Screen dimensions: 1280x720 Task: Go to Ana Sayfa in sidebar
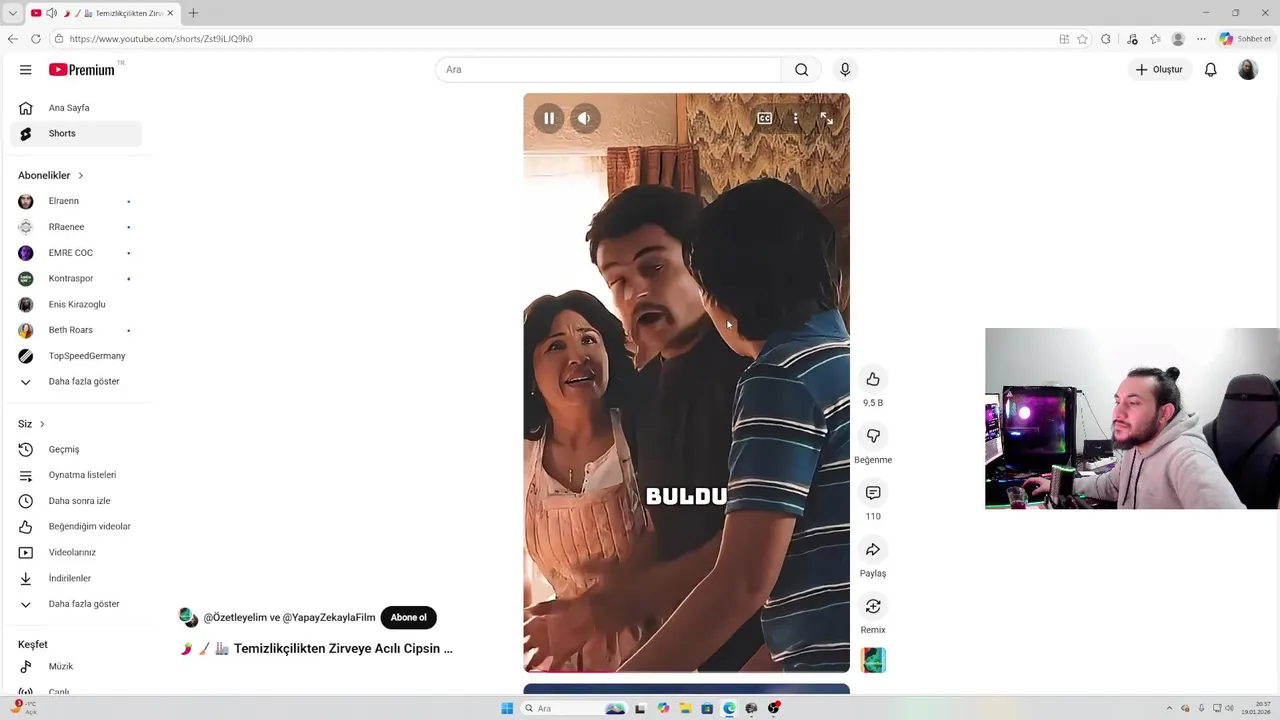76,108
